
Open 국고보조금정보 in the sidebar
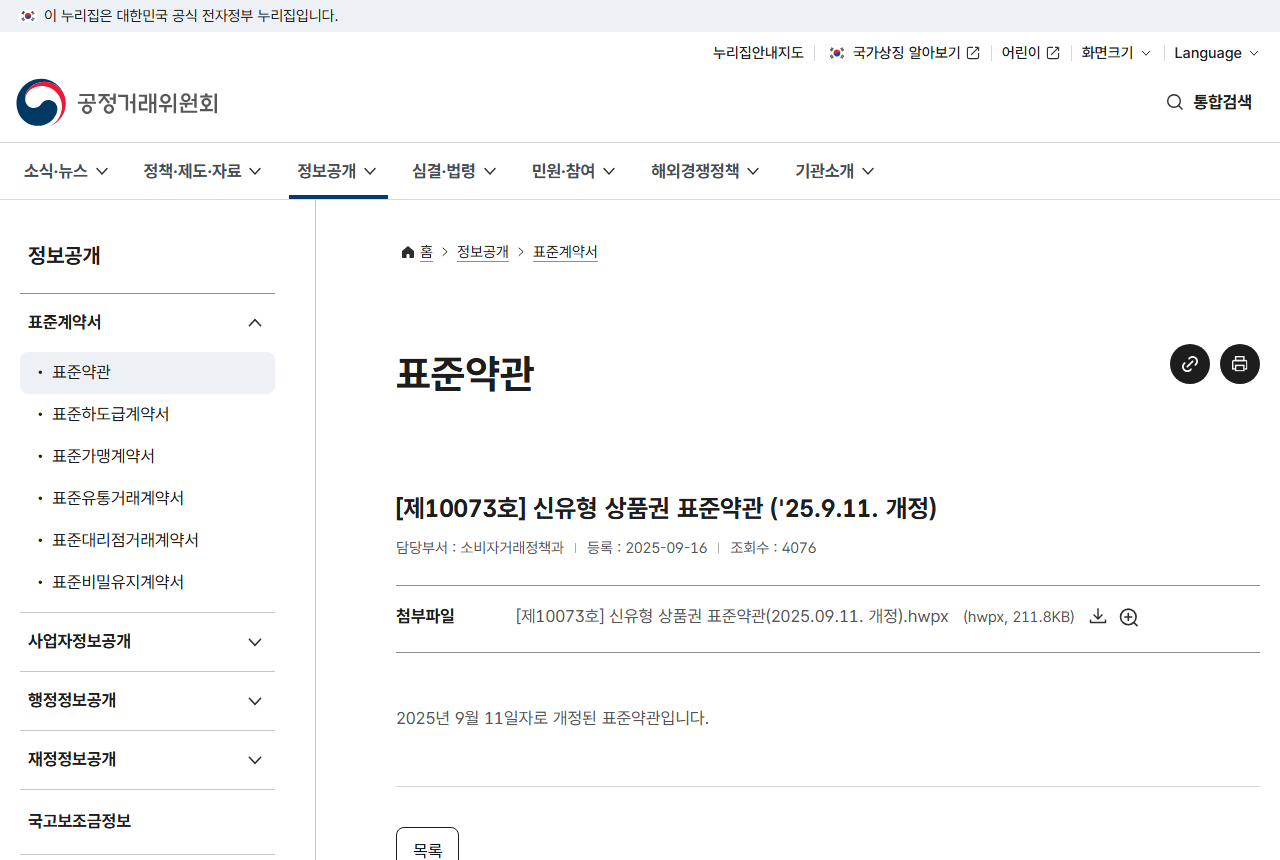pyautogui.click(x=147, y=822)
